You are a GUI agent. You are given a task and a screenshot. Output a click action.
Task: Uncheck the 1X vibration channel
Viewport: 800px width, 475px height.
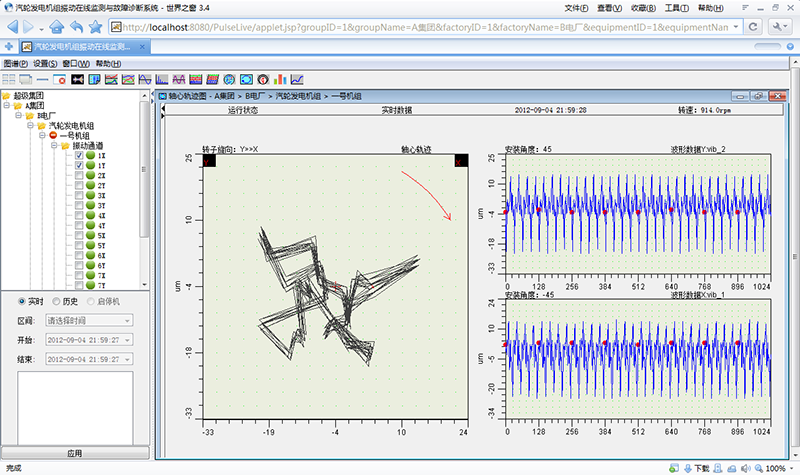(x=79, y=156)
